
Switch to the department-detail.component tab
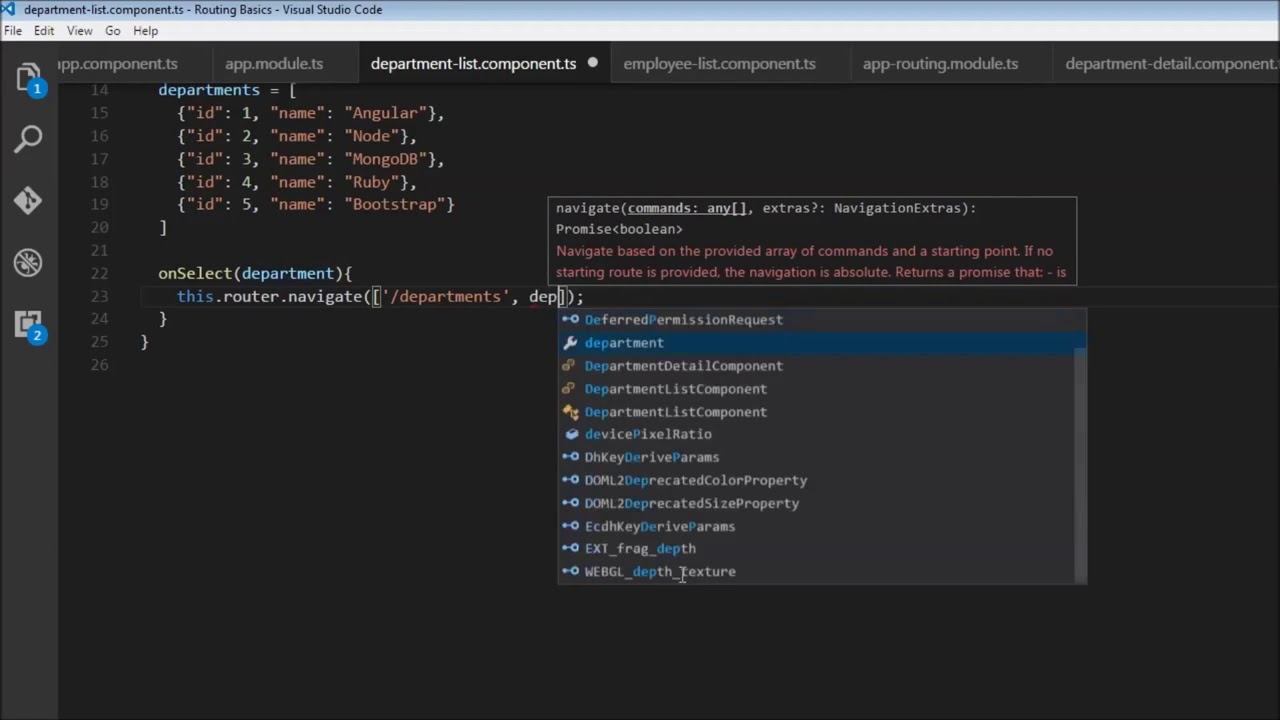coord(1166,63)
